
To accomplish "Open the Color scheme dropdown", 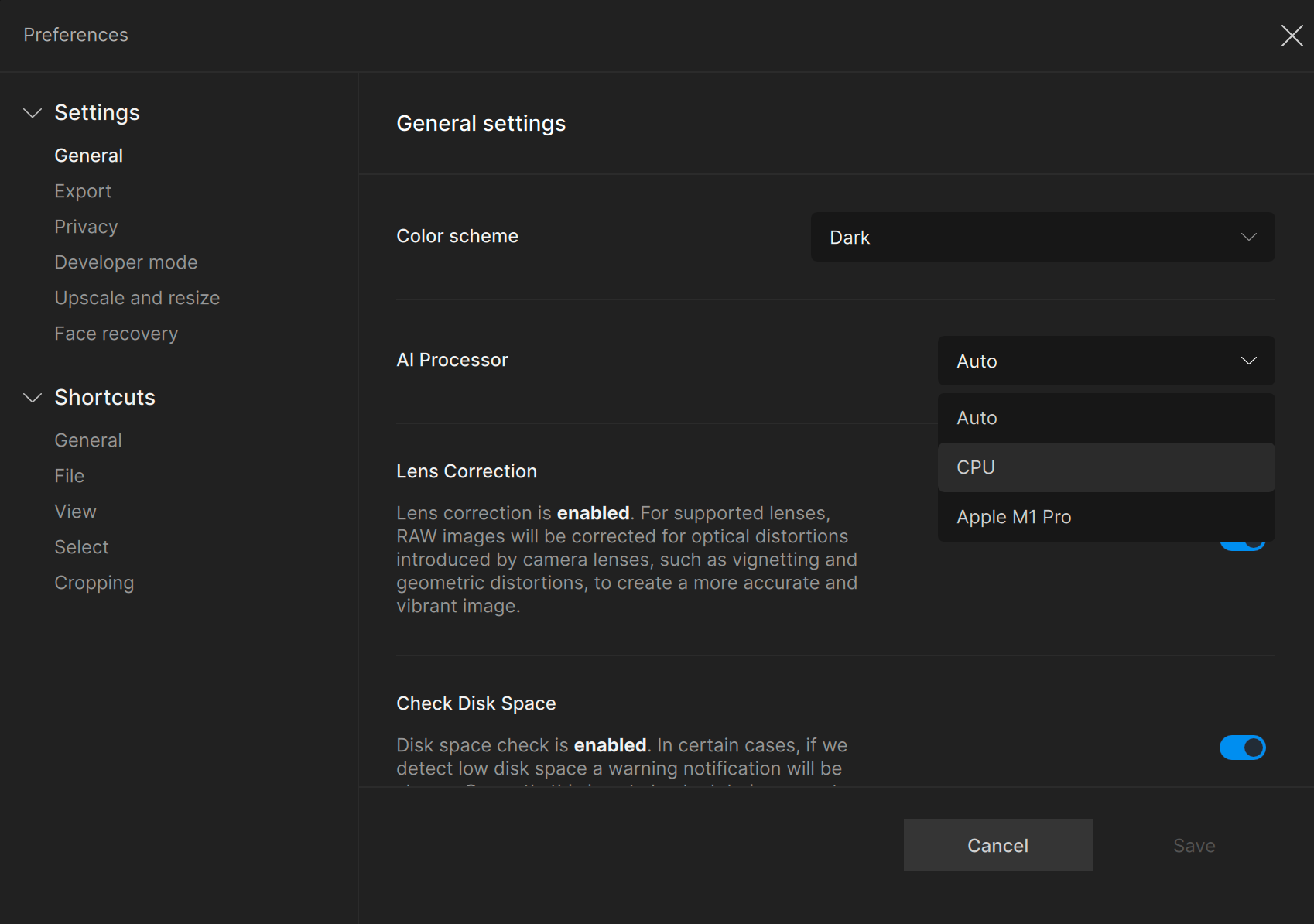I will point(1042,237).
